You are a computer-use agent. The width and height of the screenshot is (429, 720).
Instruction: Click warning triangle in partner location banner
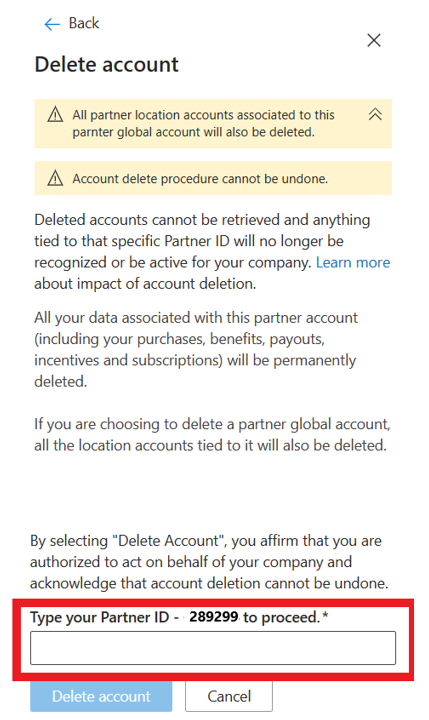55,114
